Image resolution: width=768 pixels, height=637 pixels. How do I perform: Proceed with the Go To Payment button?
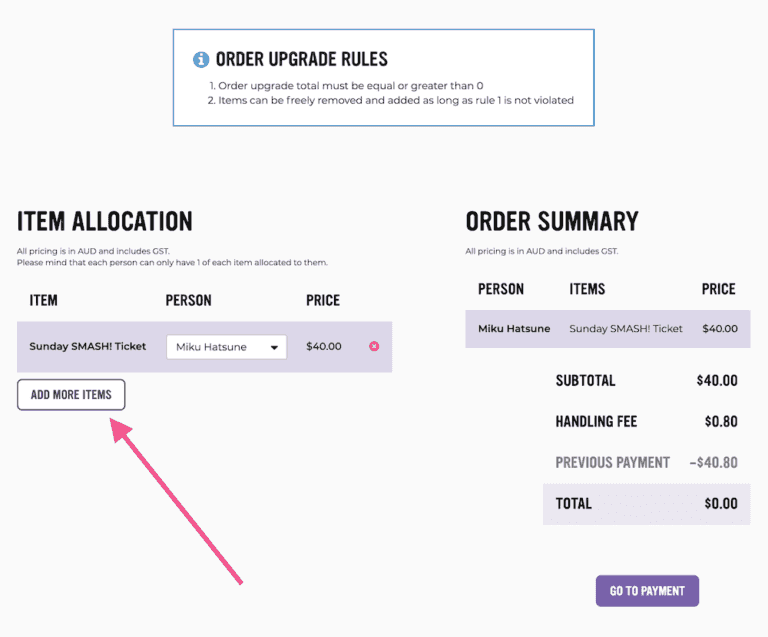(x=647, y=591)
